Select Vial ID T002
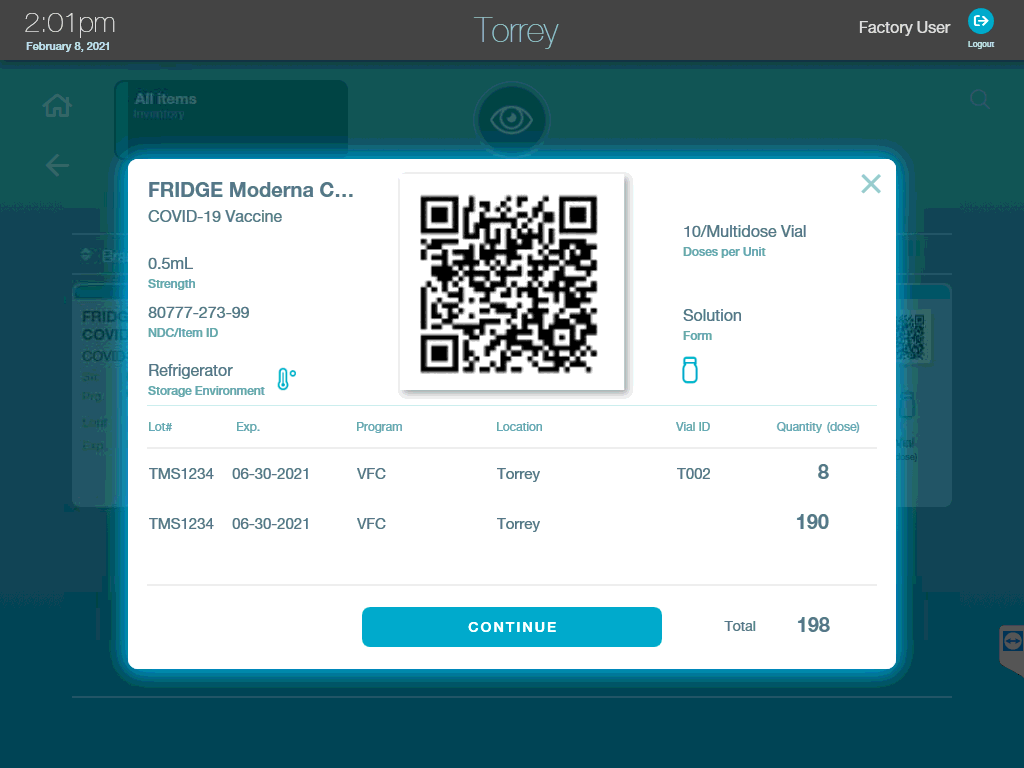1024x768 pixels. pos(694,473)
